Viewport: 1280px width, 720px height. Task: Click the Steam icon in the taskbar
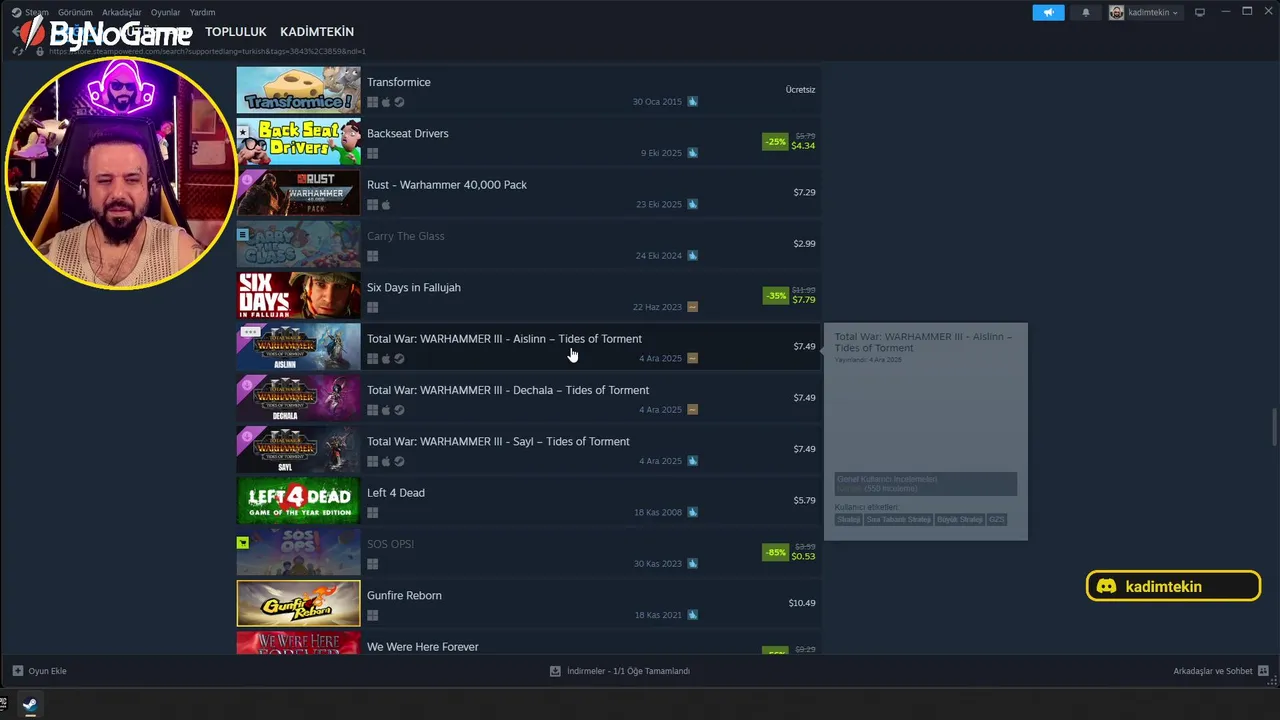click(x=30, y=704)
